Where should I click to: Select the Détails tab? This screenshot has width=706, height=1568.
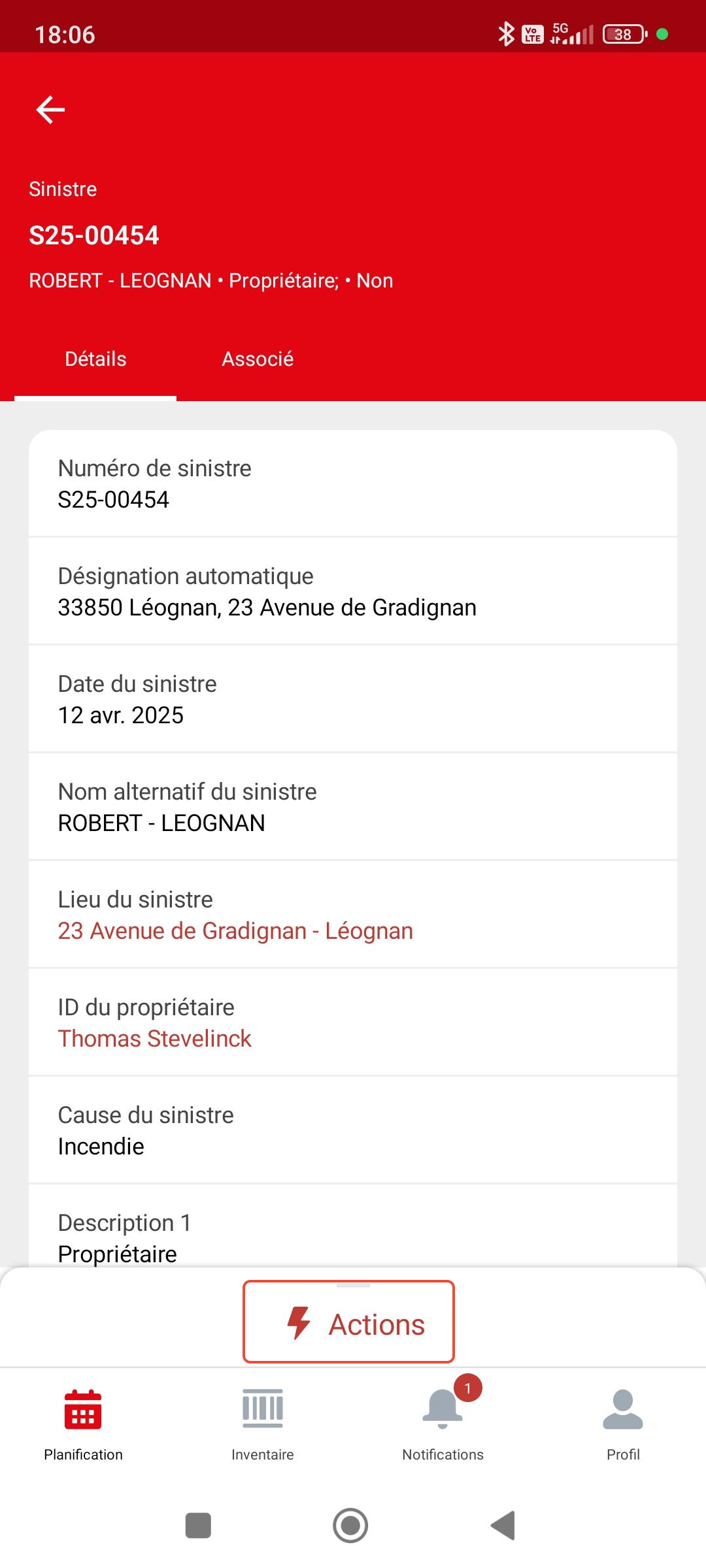(x=95, y=359)
